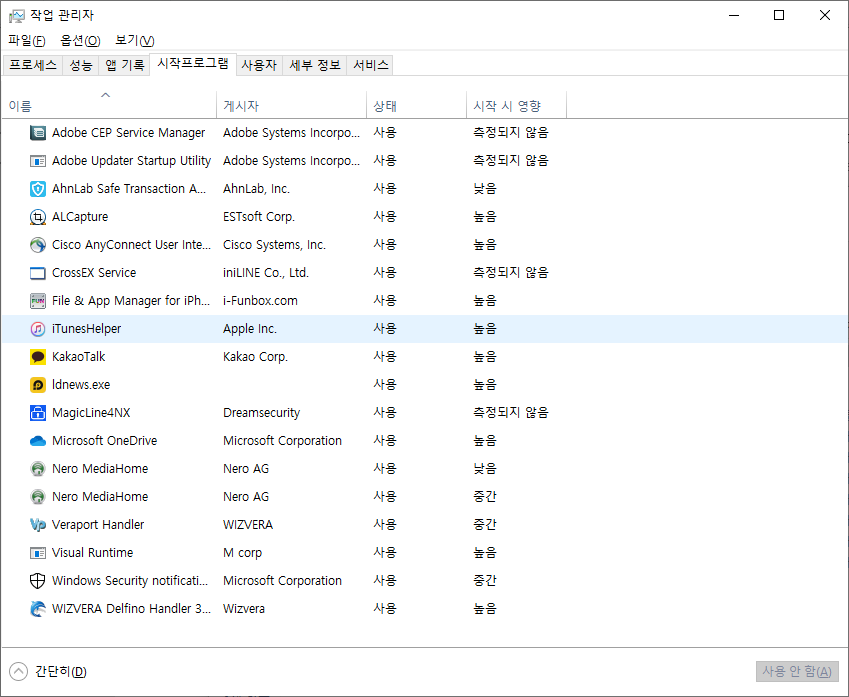The image size is (849, 697).
Task: Open the 옵션(O) menu
Action: pos(80,41)
